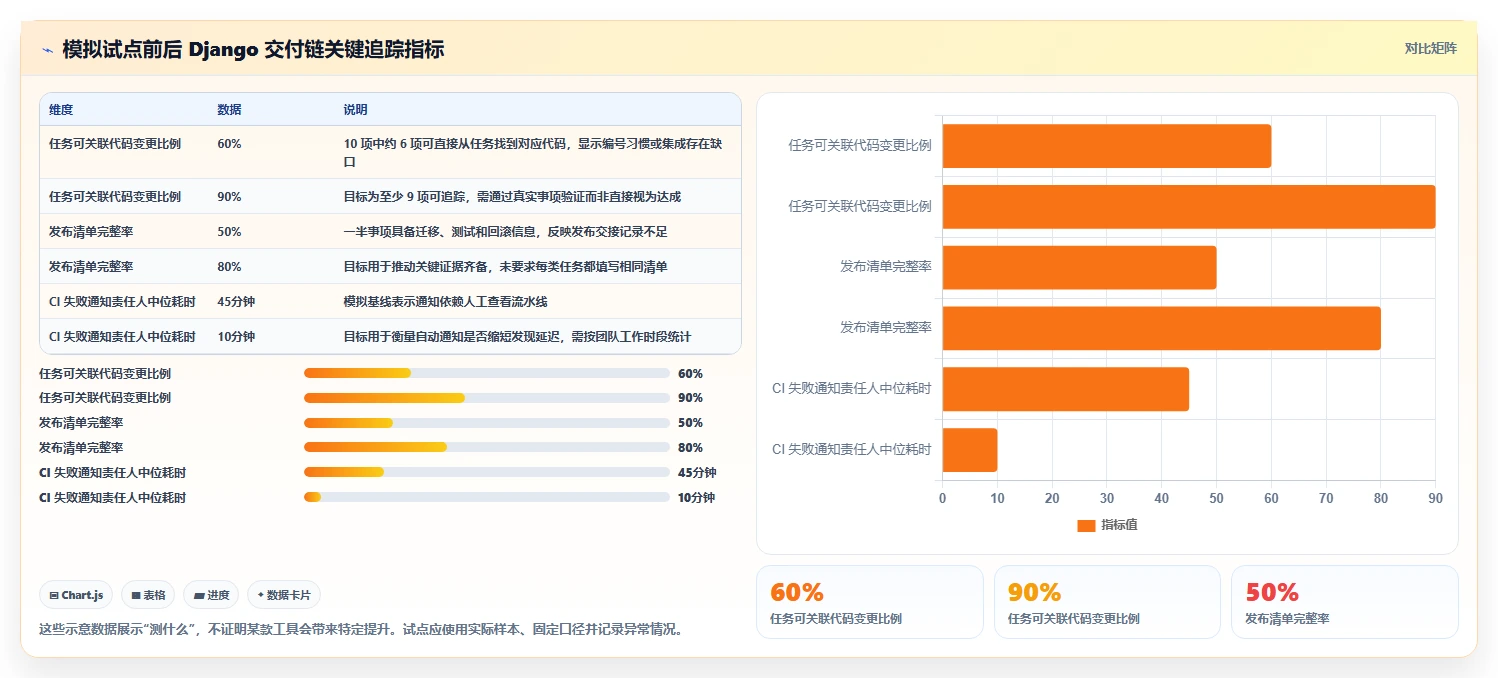The image size is (1498, 678).
Task: Click the description starting 目标为至少 9 项可追踪
Action: (x=512, y=196)
